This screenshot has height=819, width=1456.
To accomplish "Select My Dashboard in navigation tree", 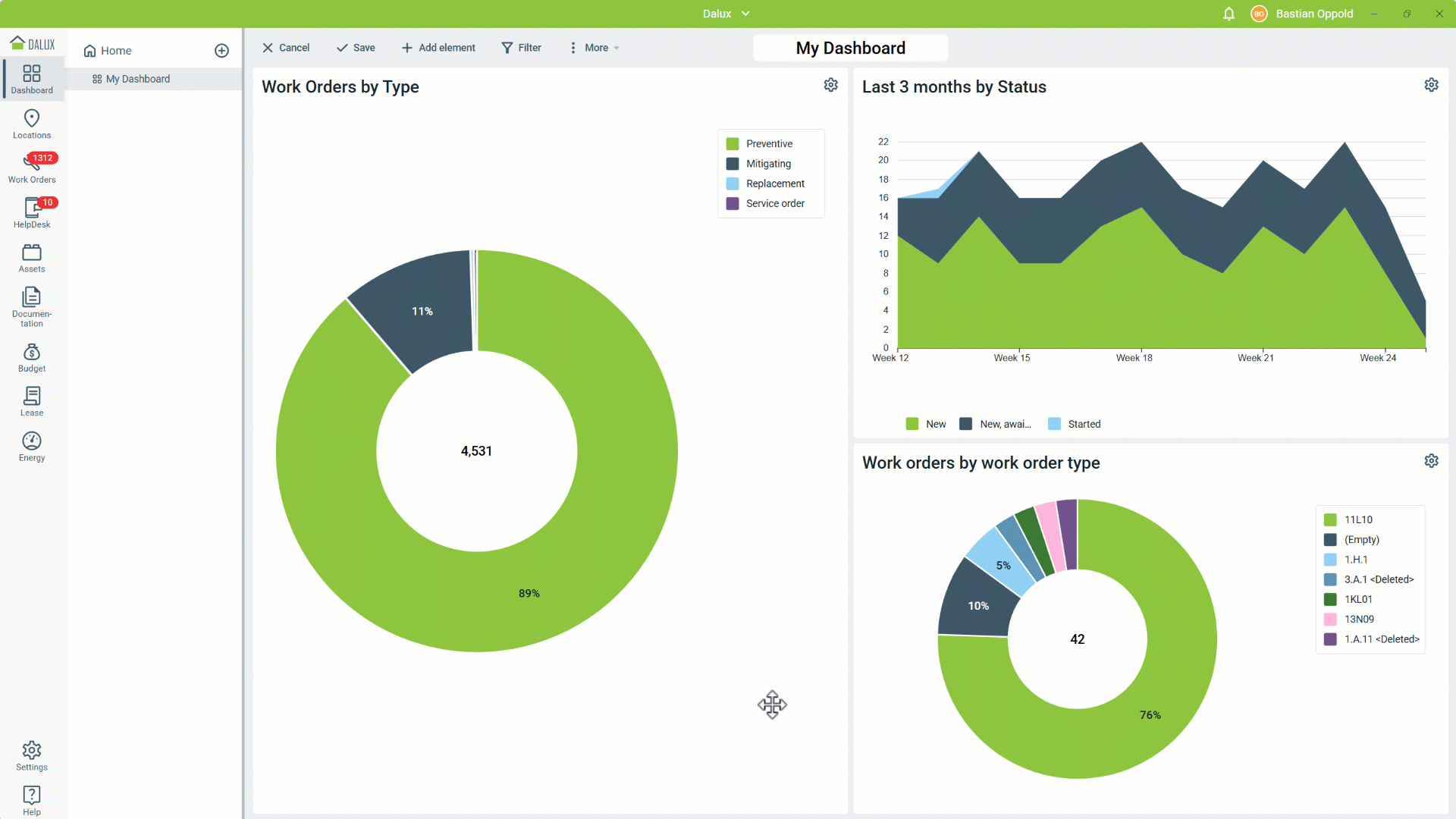I will tap(137, 79).
